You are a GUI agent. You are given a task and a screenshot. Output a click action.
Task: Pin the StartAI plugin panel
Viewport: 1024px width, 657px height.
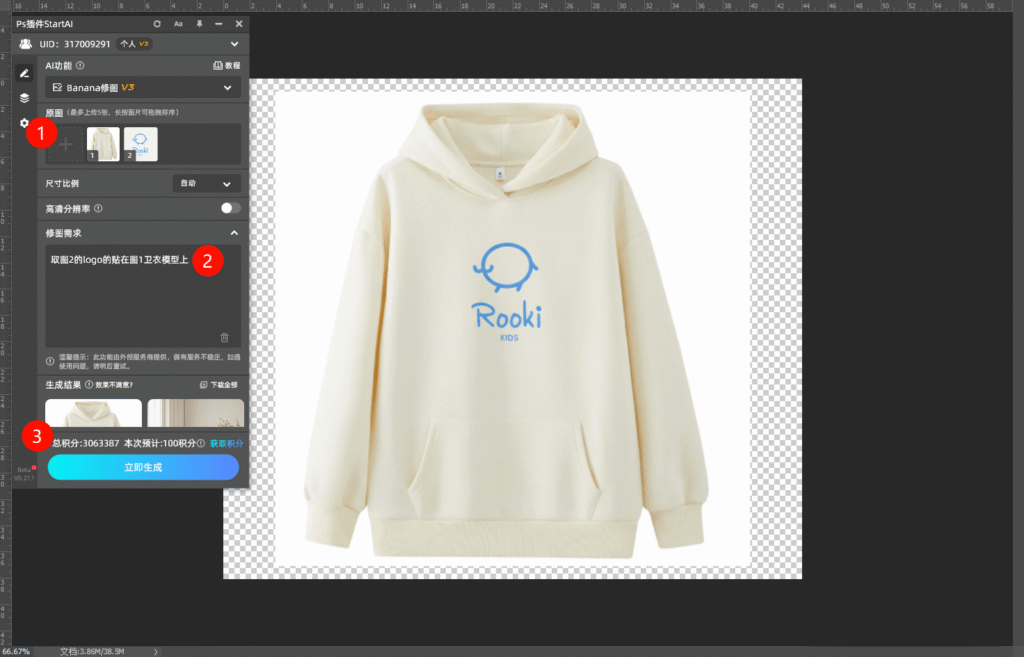point(199,23)
